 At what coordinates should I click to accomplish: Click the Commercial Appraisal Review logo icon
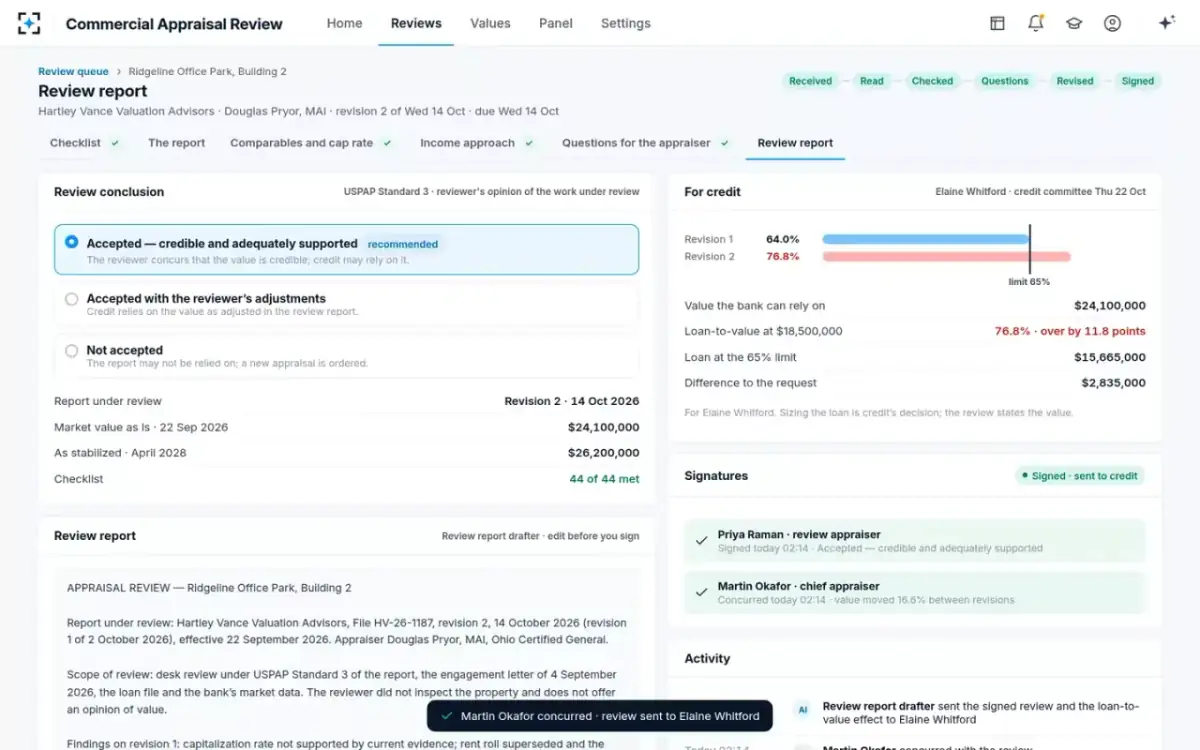29,23
